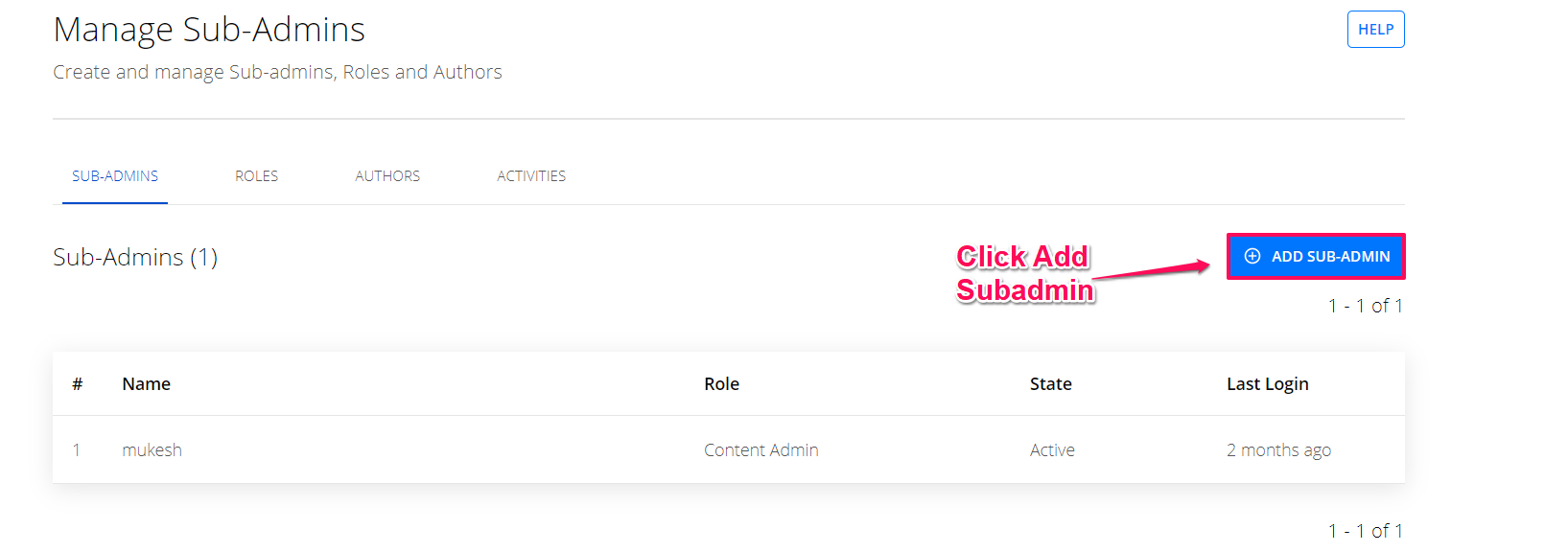Click the top 1 - 1 of 1 pagination text
Viewport: 1568px width, 552px height.
(x=1366, y=306)
